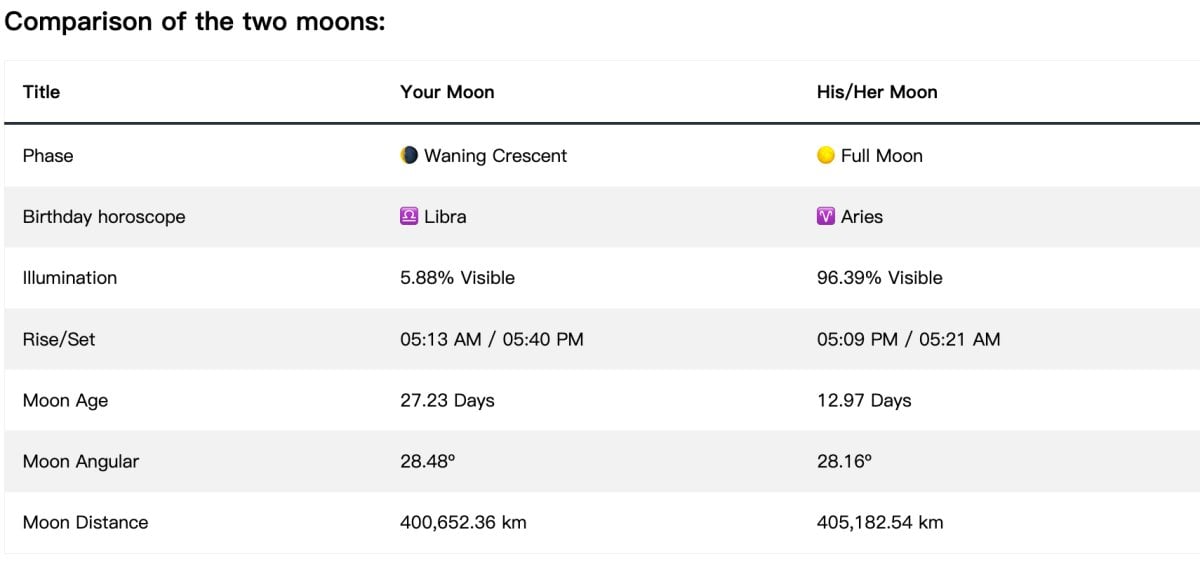Click the 'Full Moon' phase text
Screen dimensions: 1200x572
click(882, 156)
